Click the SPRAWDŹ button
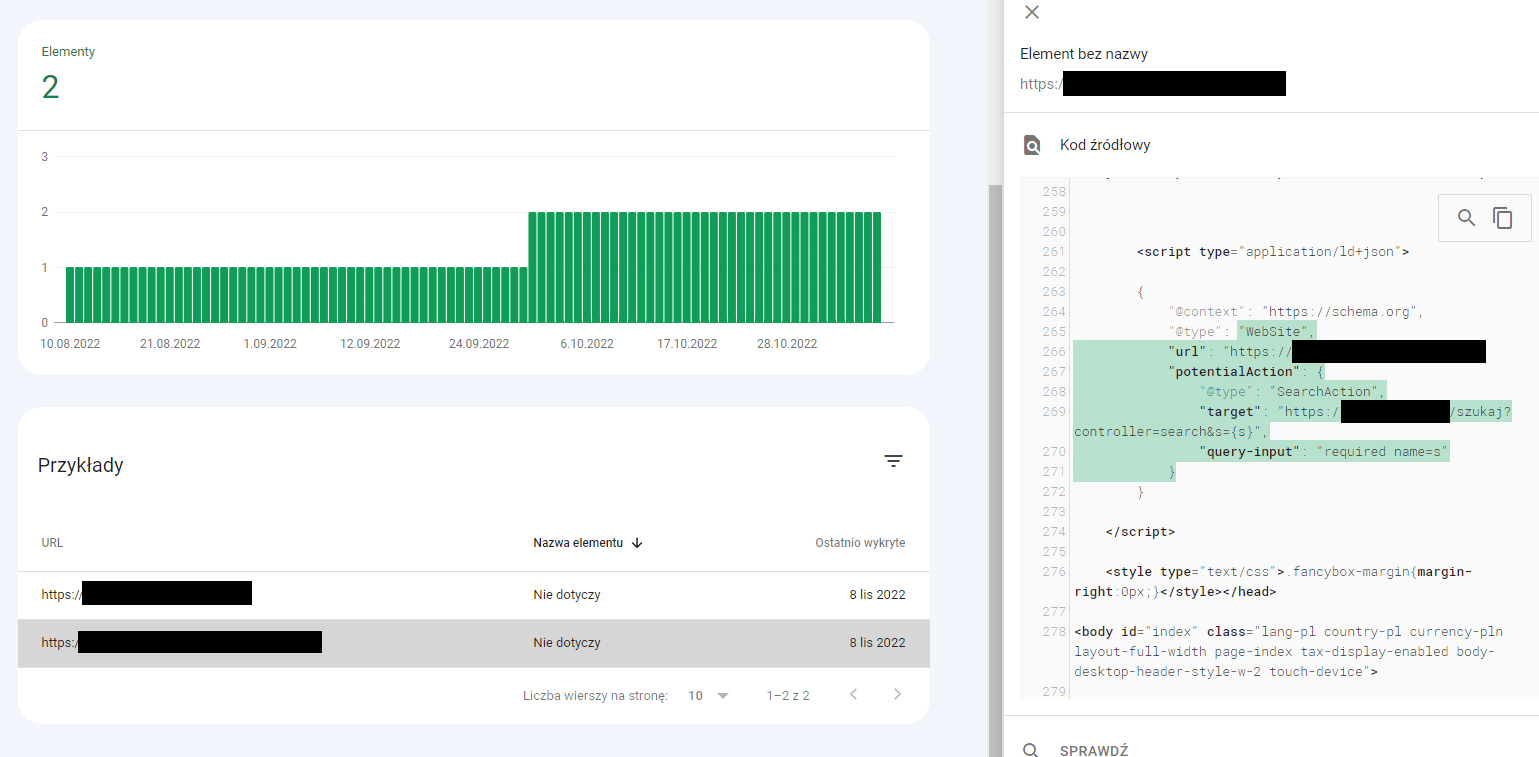Viewport: 1539px width, 757px height. point(1094,750)
